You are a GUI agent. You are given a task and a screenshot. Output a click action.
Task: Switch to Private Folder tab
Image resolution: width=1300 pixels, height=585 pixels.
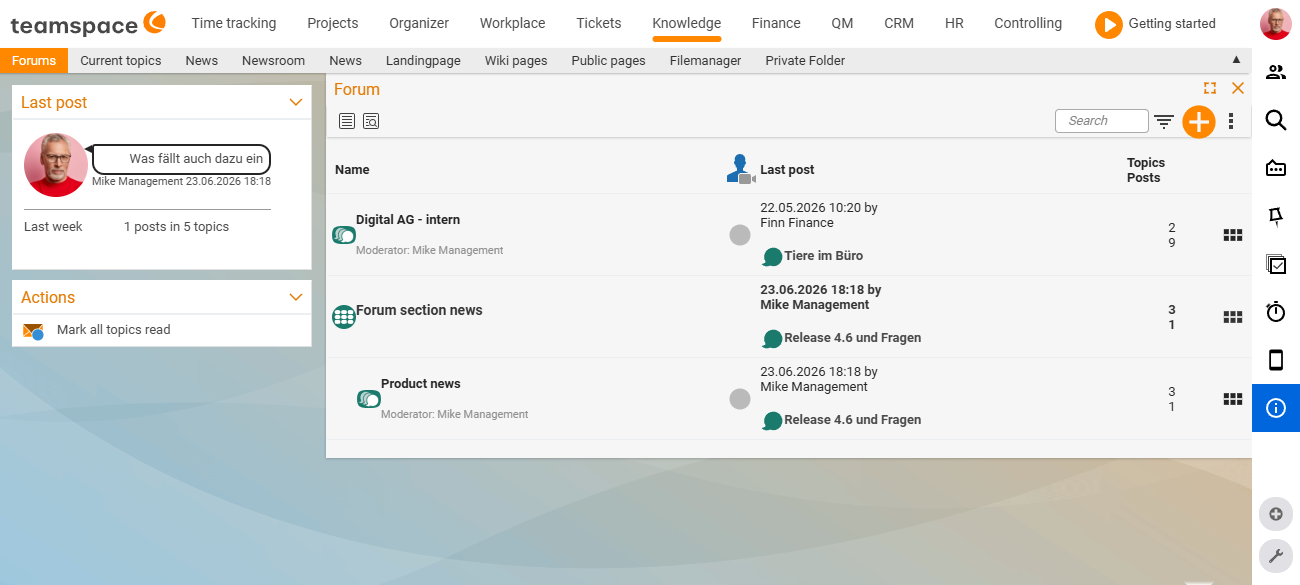point(805,60)
